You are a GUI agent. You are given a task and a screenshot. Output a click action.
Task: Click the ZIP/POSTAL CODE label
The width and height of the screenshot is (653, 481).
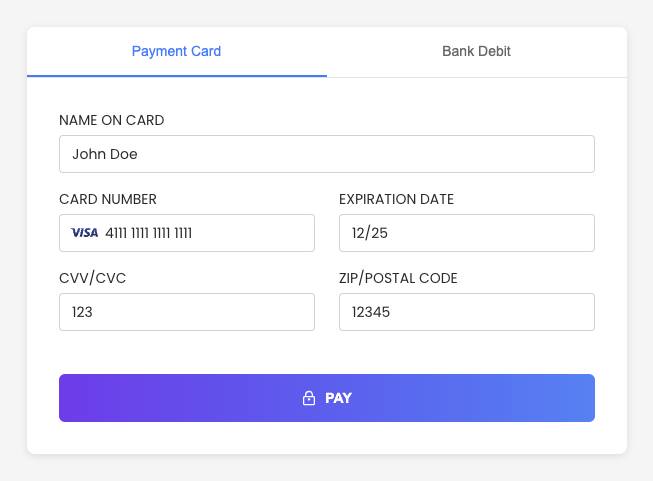pos(398,278)
